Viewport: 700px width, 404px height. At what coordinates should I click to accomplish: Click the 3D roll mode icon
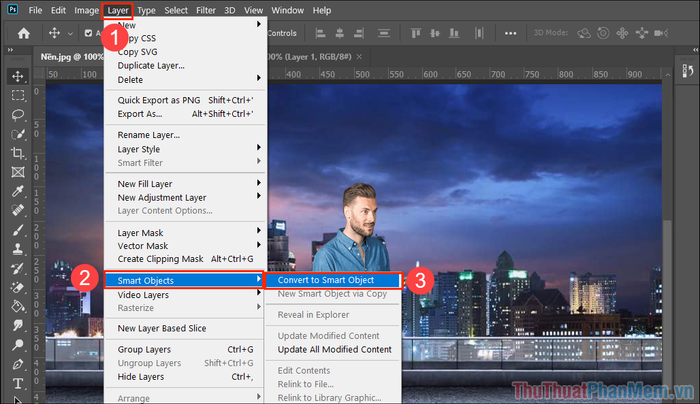(603, 33)
